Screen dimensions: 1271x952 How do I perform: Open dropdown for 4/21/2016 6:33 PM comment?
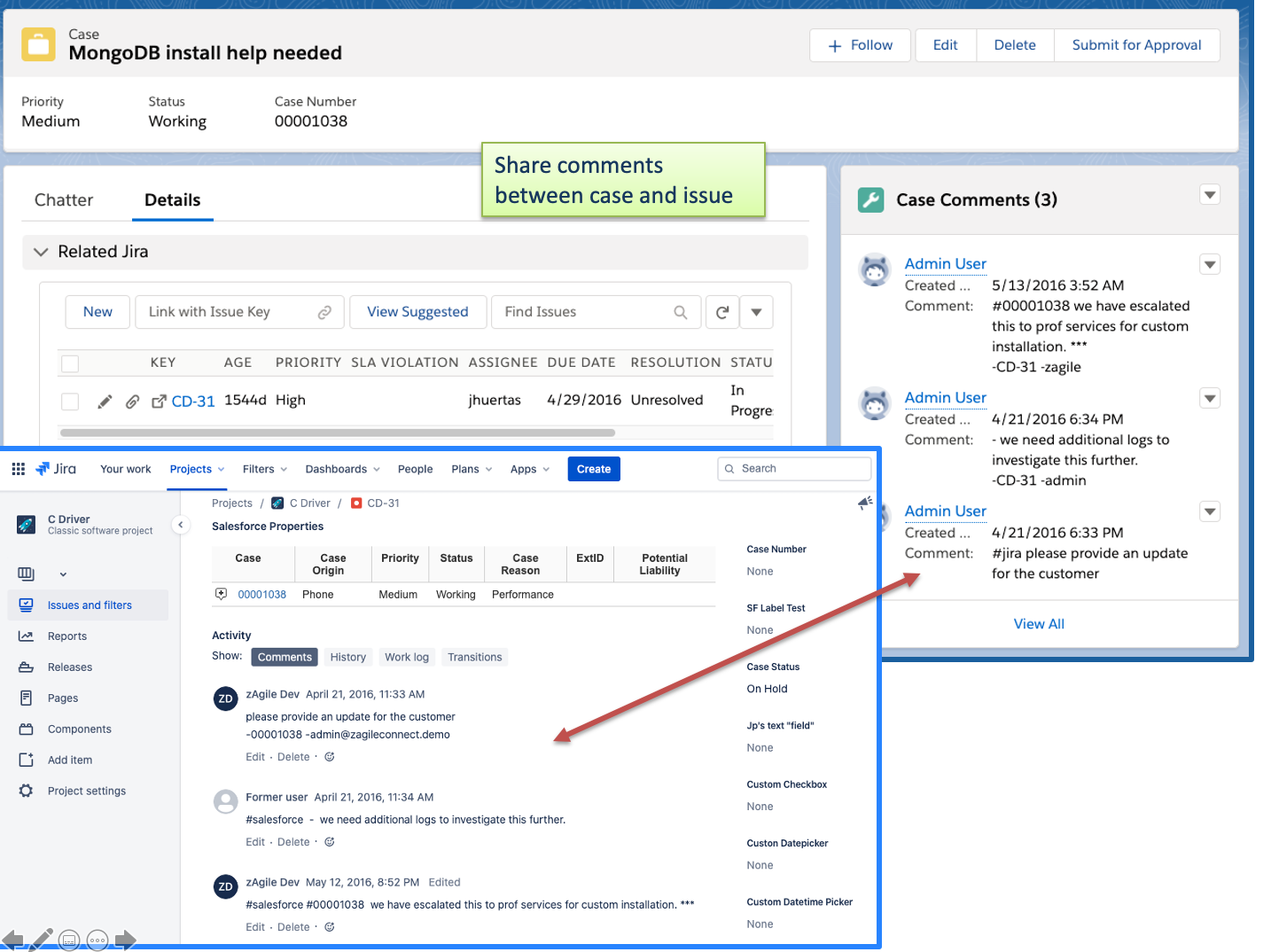click(x=1210, y=511)
